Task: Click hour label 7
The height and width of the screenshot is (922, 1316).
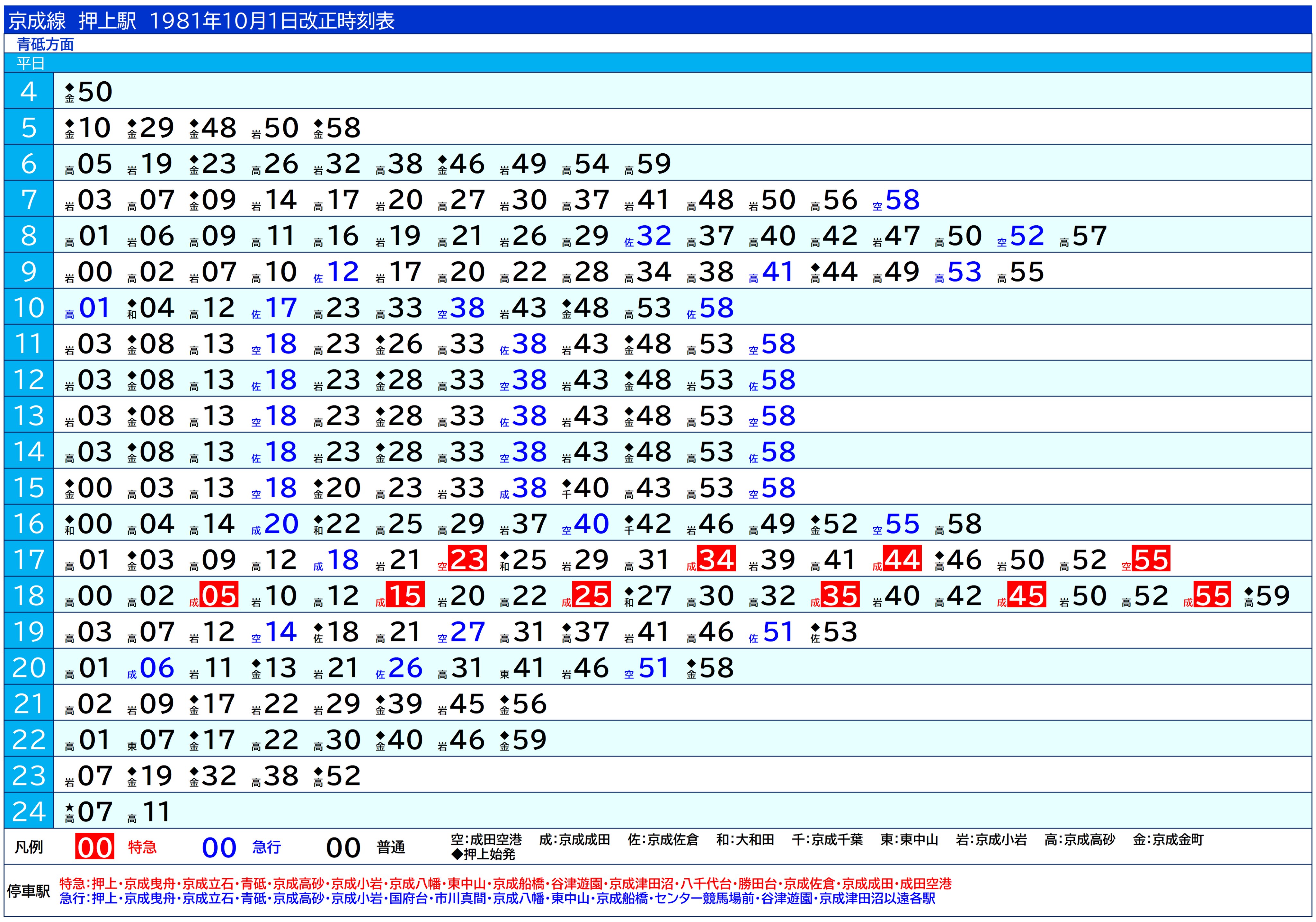Action: pos(29,200)
